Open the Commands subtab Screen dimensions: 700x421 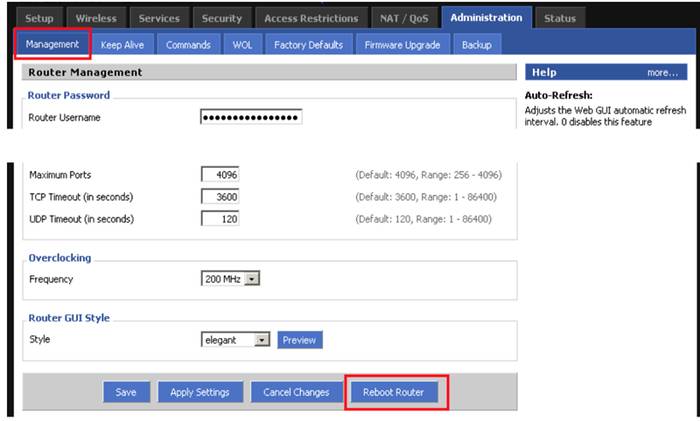pyautogui.click(x=188, y=45)
